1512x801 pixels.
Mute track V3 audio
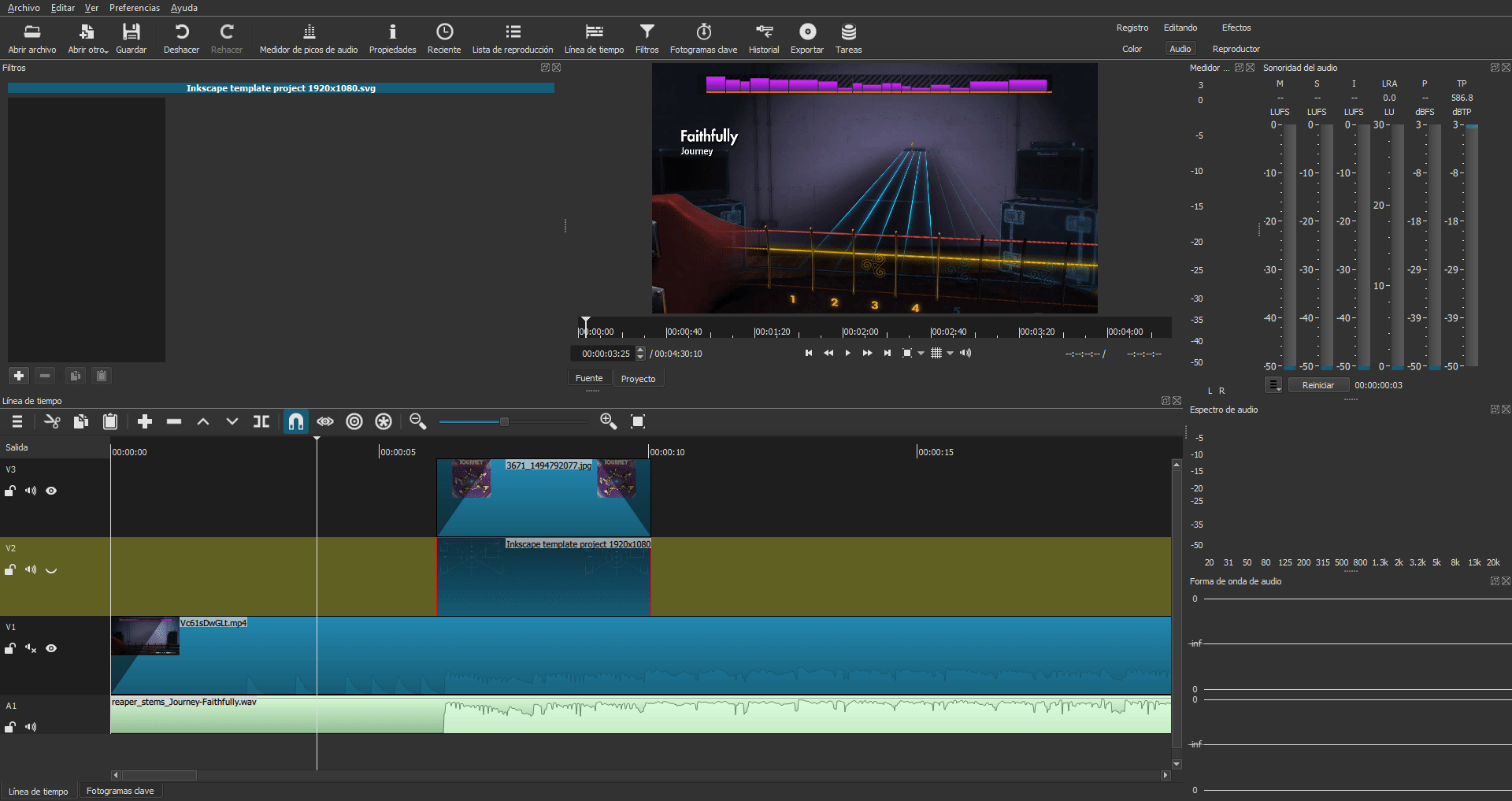(31, 491)
